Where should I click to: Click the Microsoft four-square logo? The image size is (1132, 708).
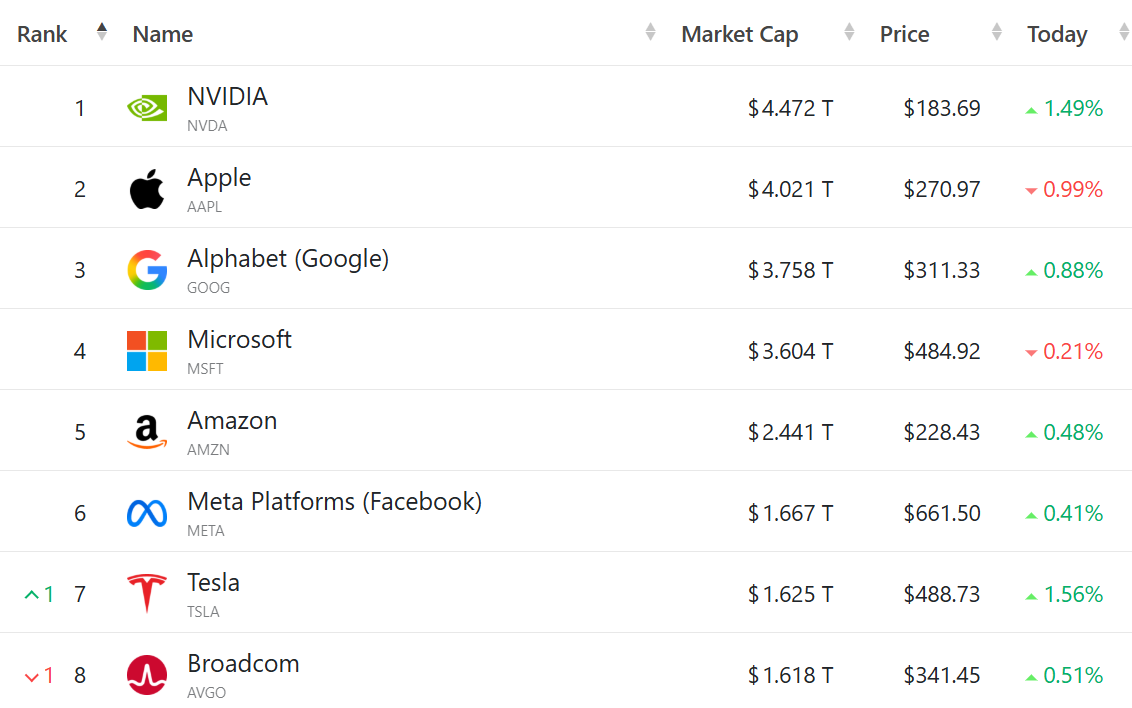147,351
